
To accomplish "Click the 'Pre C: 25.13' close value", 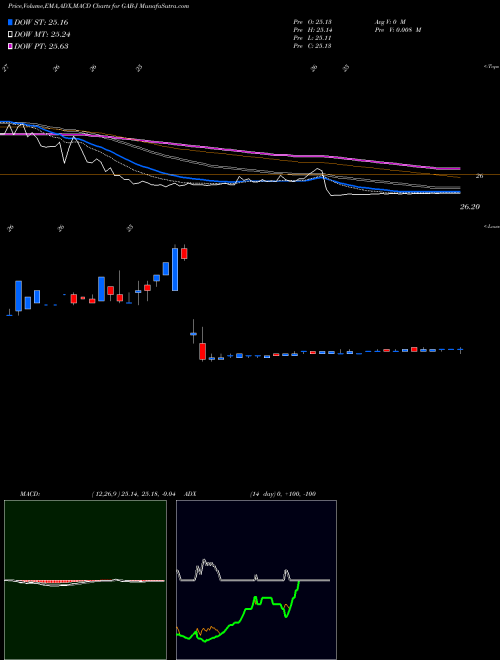I will coord(312,46).
